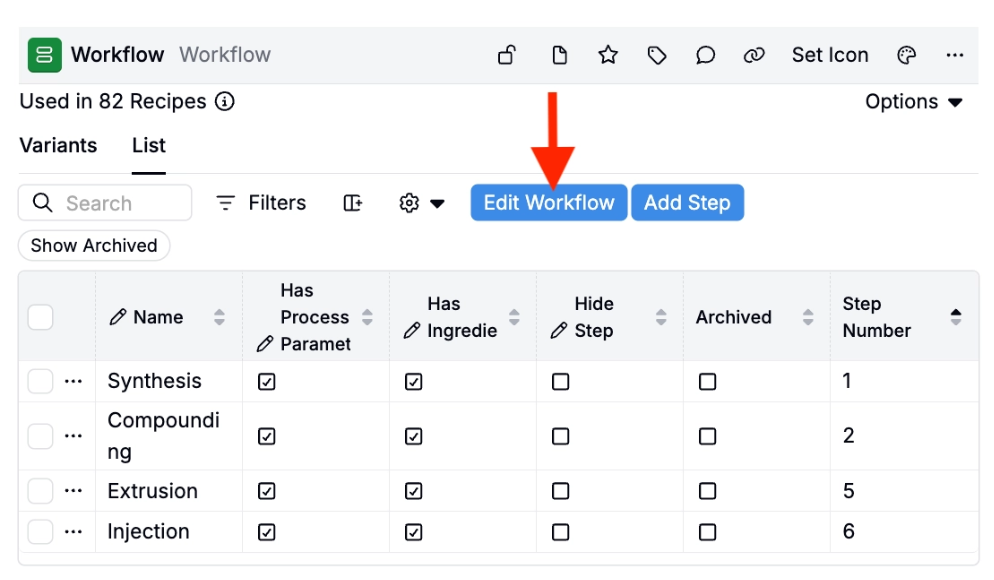The height and width of the screenshot is (580, 994).
Task: Open the color palette icon
Action: point(907,55)
